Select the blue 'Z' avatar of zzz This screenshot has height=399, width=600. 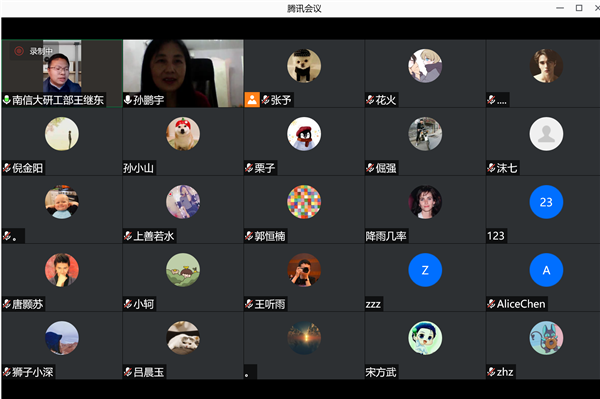(425, 270)
